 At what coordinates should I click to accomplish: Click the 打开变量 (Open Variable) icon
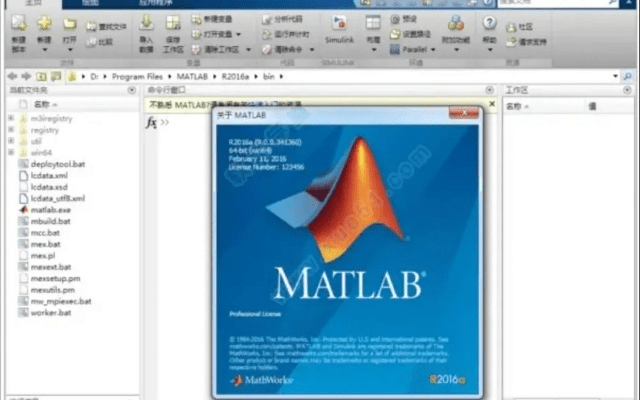(197, 34)
